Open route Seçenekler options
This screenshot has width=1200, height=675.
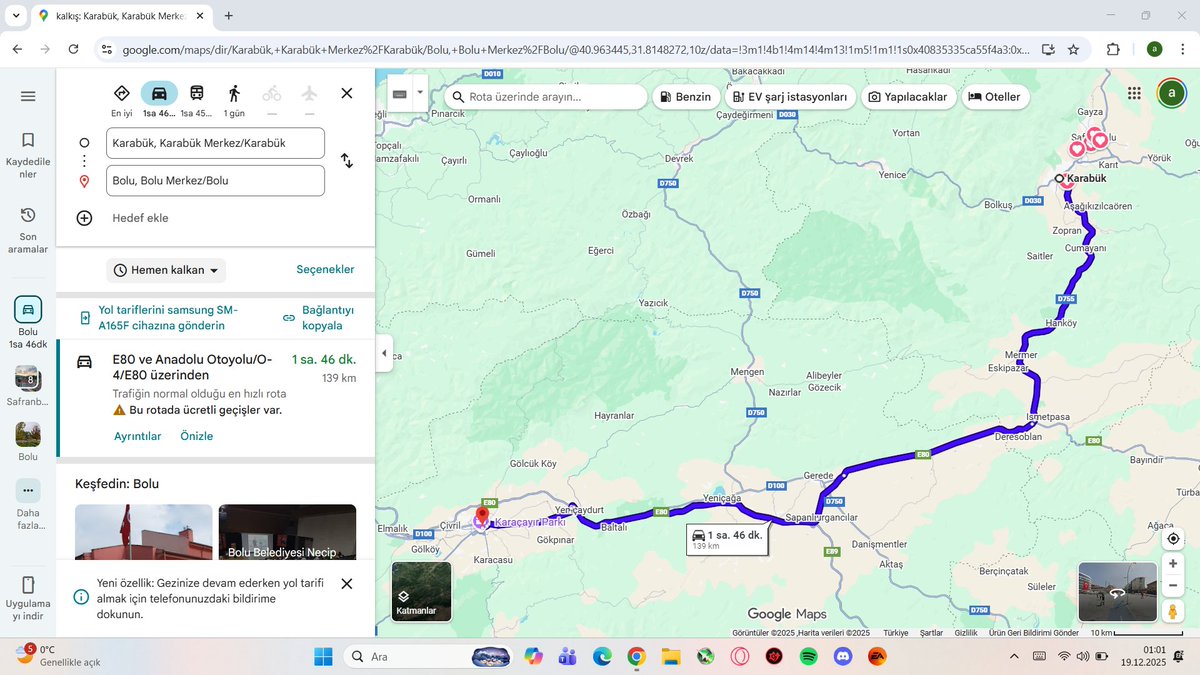(x=325, y=270)
